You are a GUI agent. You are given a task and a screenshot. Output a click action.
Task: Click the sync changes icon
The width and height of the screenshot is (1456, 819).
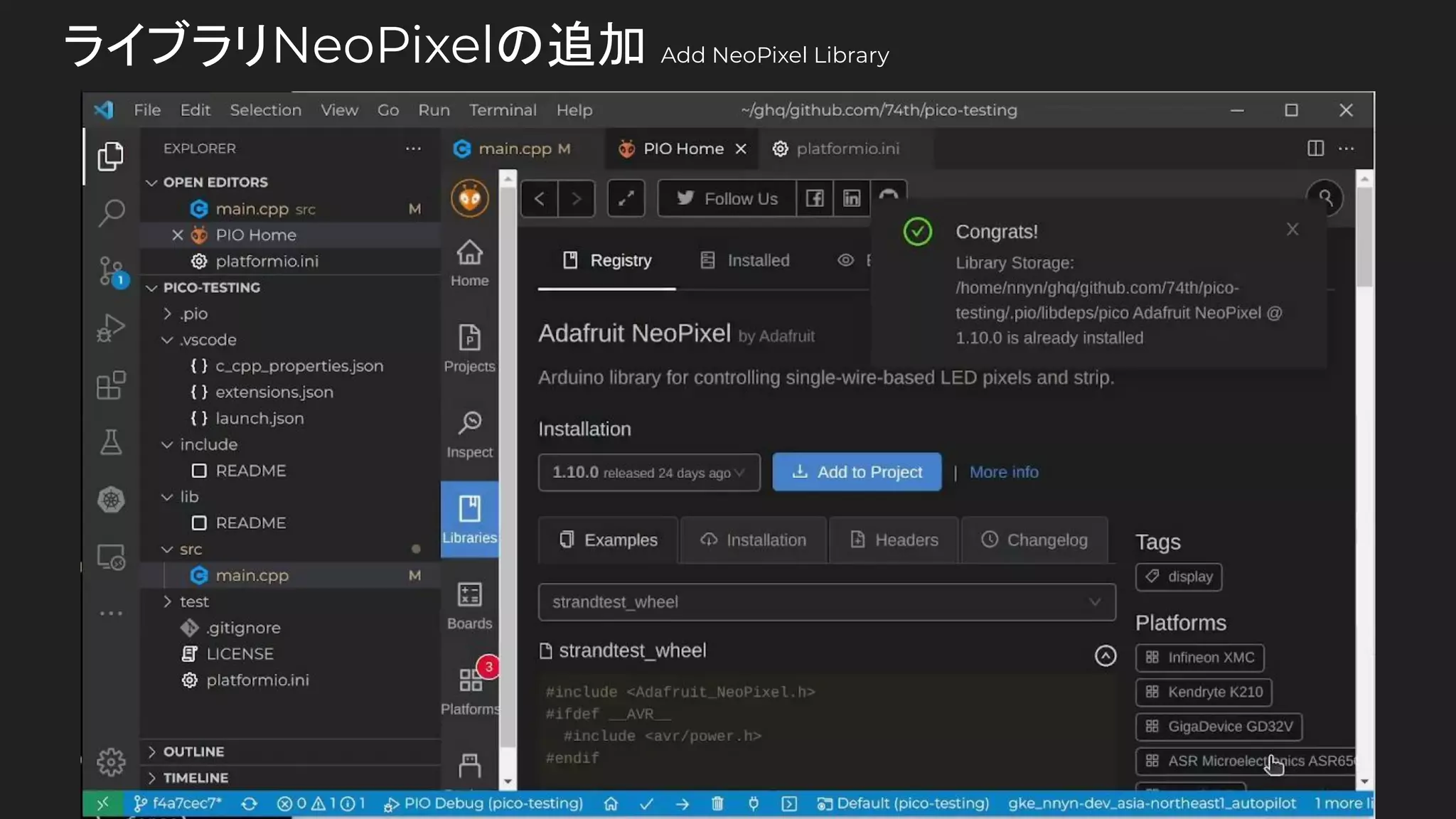click(x=249, y=803)
